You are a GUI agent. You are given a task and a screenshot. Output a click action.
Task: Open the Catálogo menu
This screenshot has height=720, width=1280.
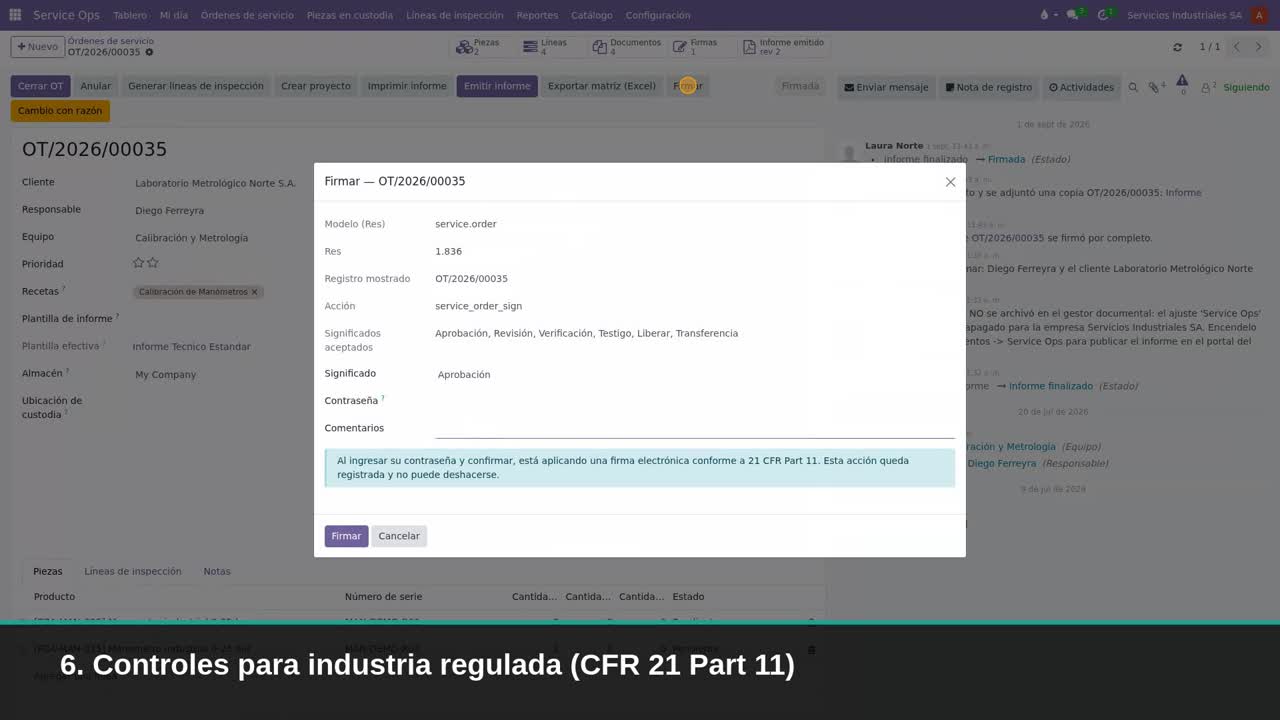[592, 15]
